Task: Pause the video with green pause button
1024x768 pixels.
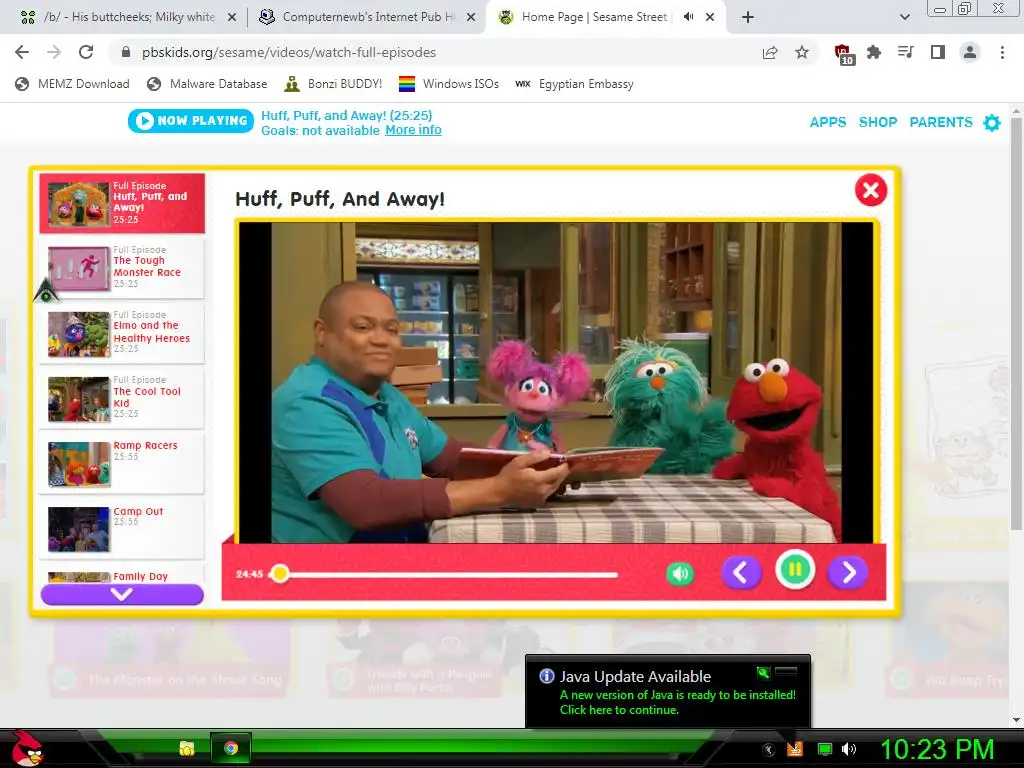Action: [795, 569]
